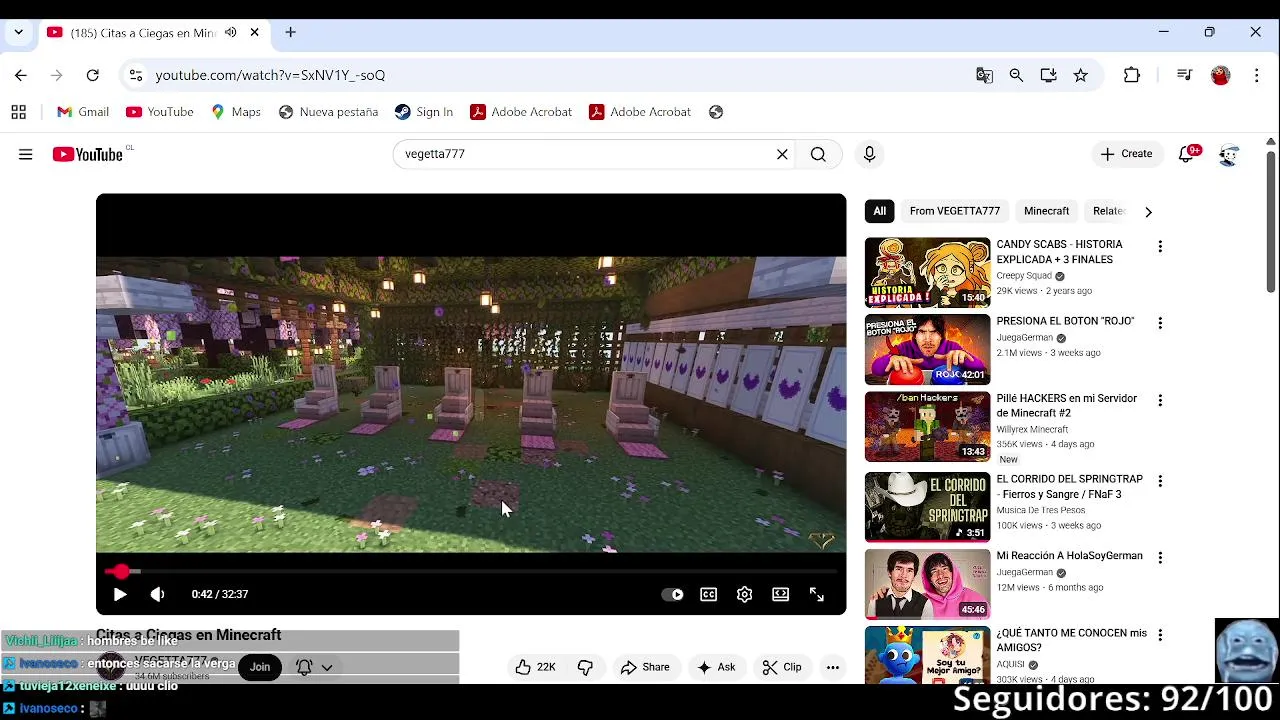Screen dimensions: 1280x720
Task: Open Mi Reacción A HolaSoyGerman video
Action: tap(927, 584)
